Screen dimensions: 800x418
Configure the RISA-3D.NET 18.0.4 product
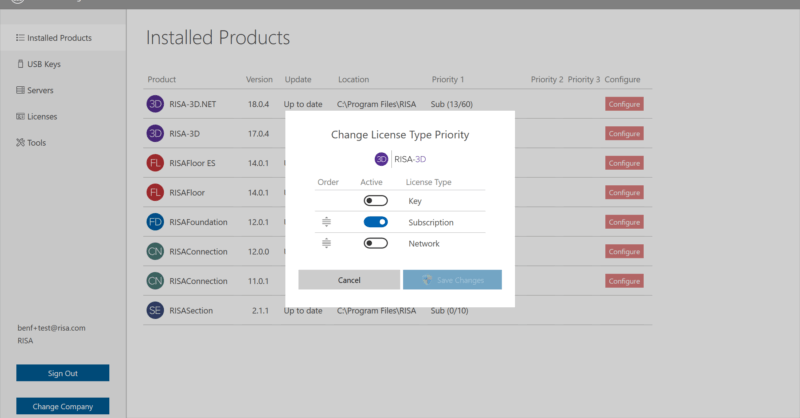coord(623,104)
